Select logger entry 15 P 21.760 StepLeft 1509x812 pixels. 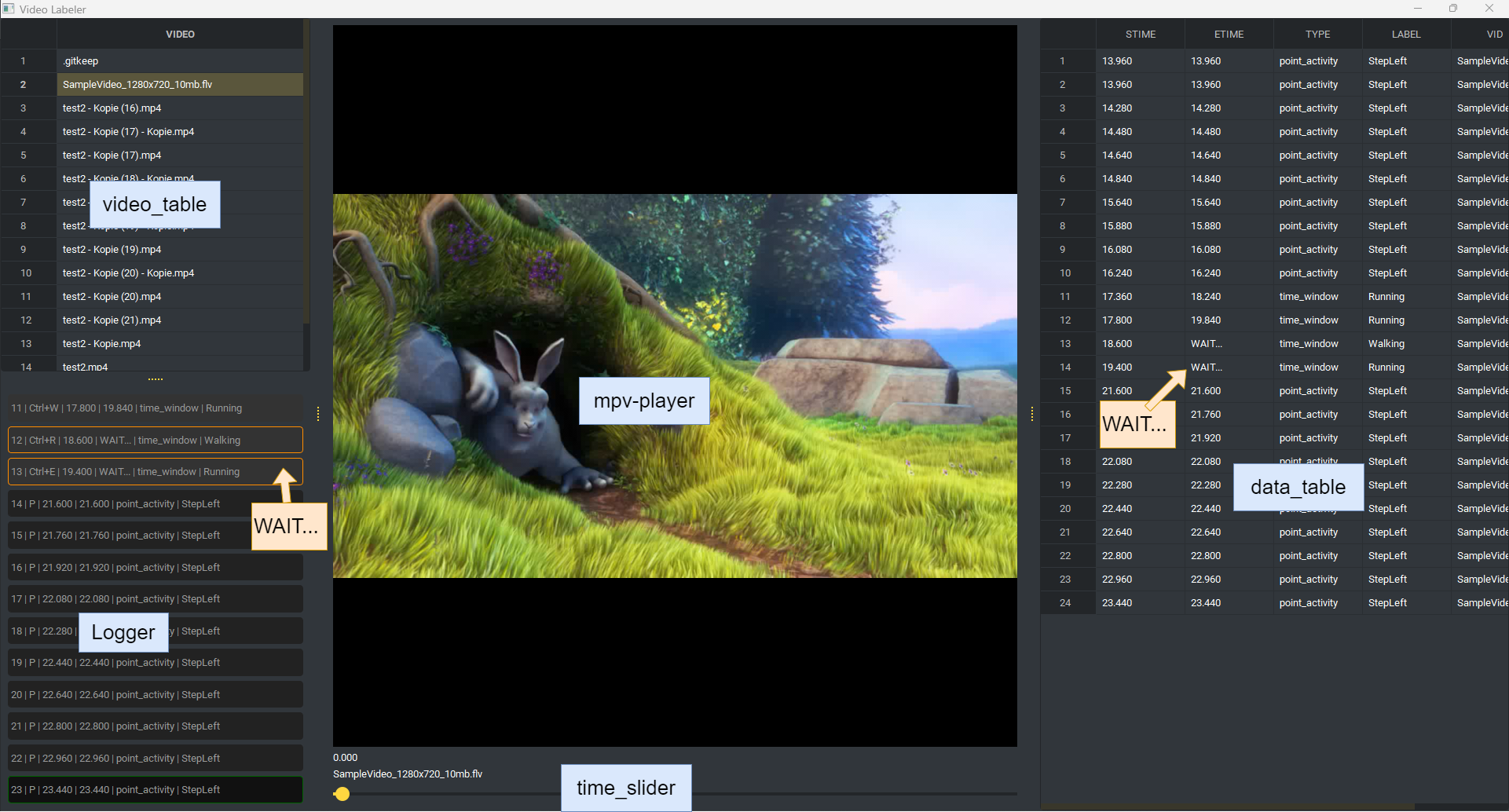coord(156,536)
